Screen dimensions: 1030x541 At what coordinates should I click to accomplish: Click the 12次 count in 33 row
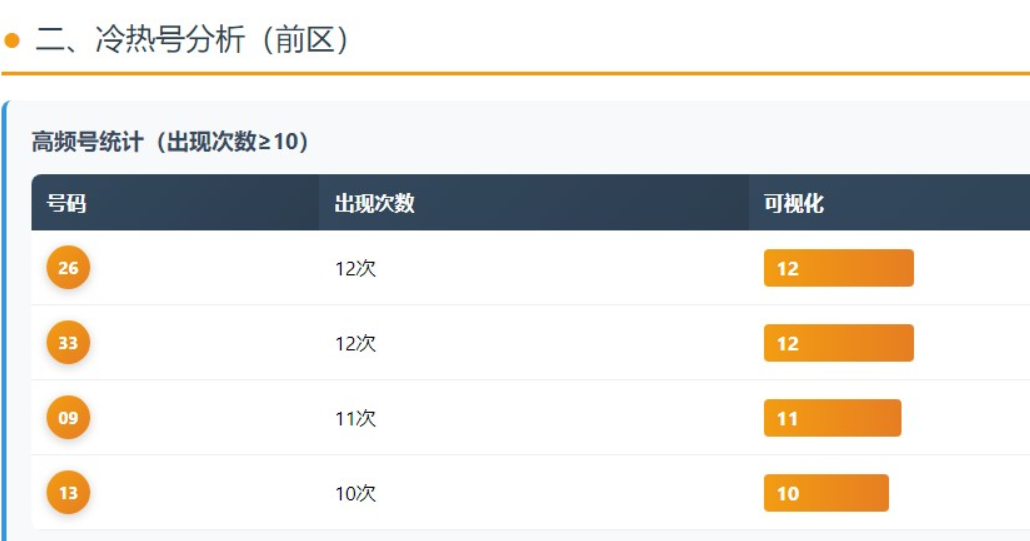(355, 343)
